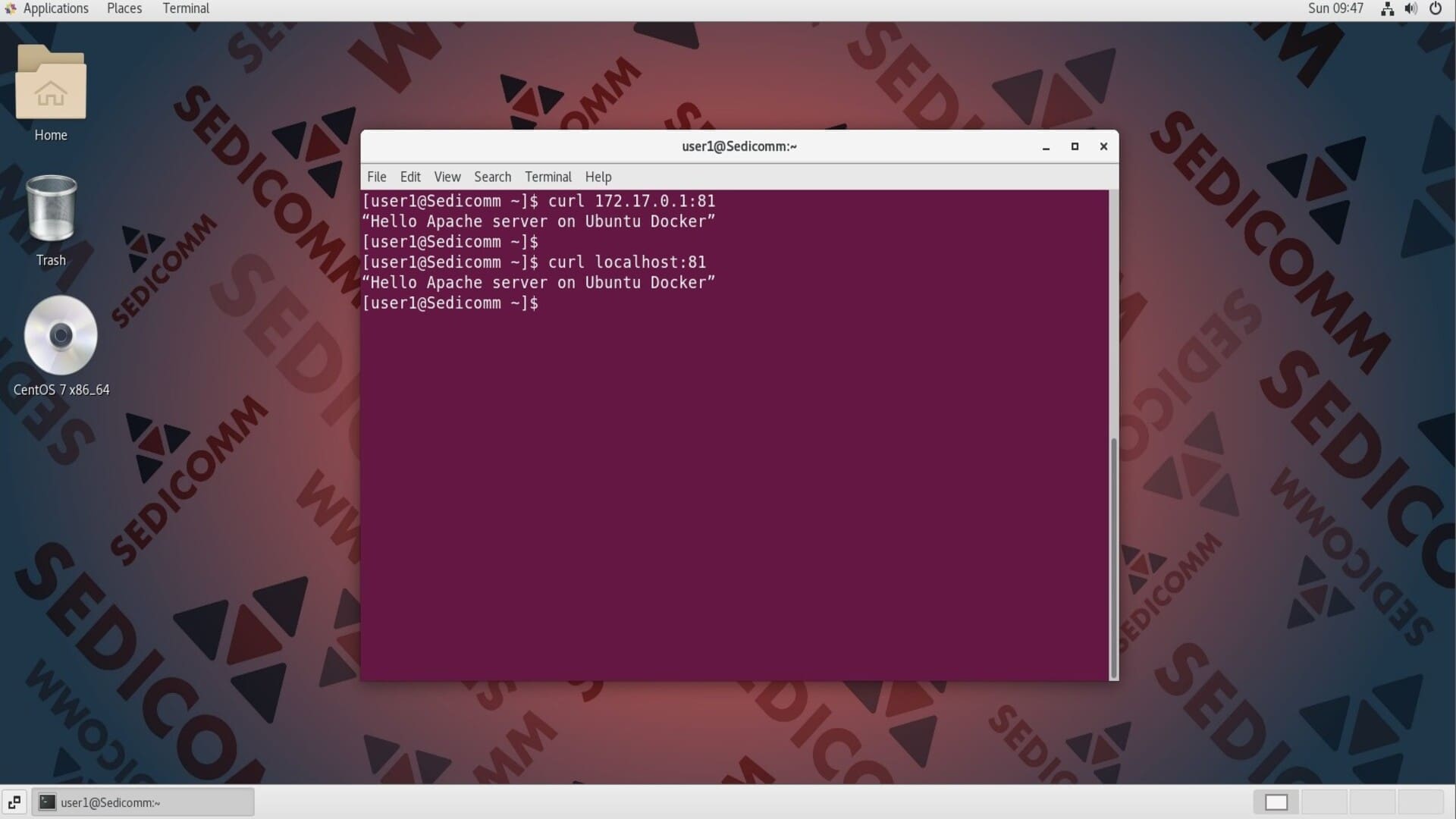Open the Applications menu
1456x819 pixels.
55,9
